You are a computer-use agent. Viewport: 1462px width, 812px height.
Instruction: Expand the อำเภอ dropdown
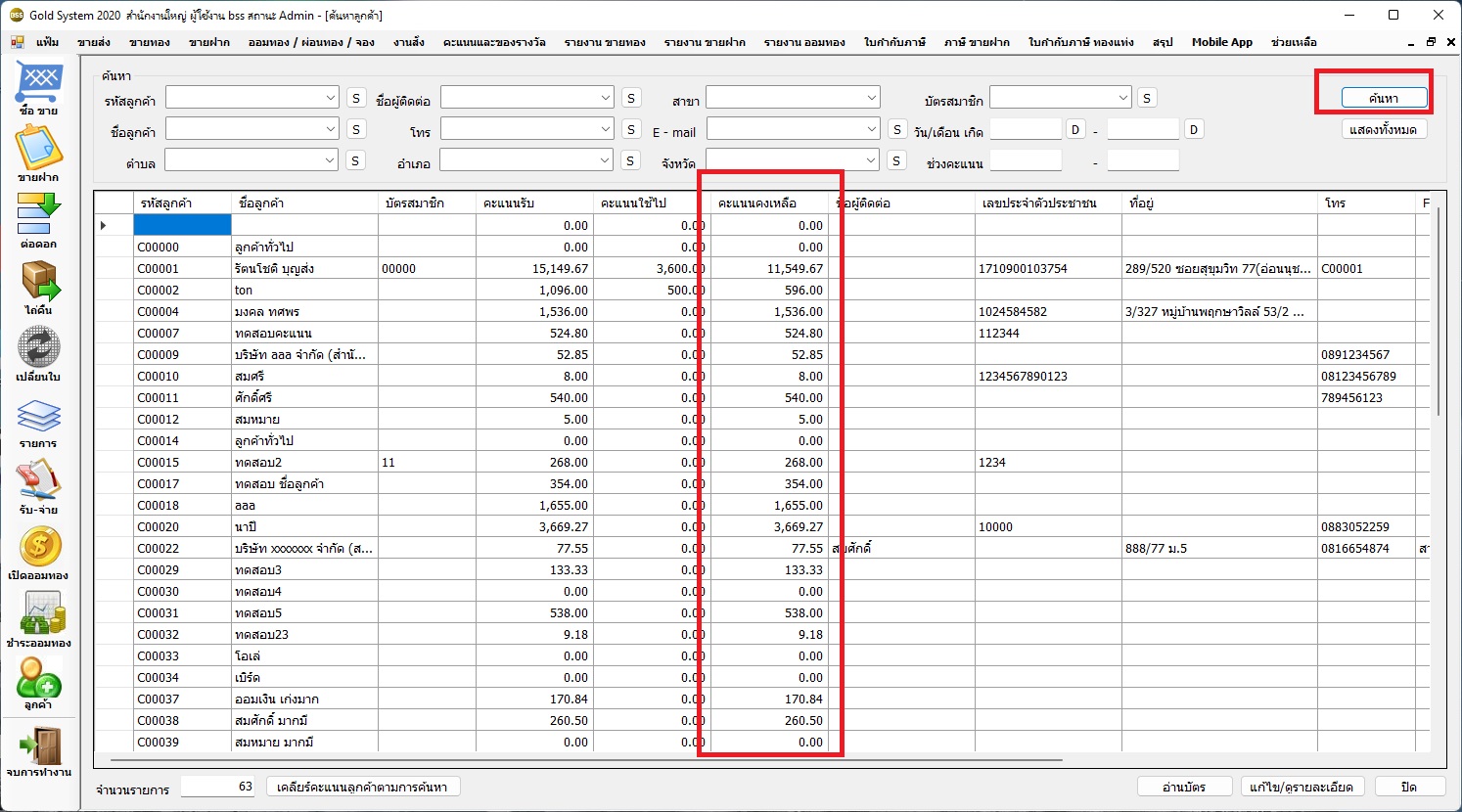point(605,160)
